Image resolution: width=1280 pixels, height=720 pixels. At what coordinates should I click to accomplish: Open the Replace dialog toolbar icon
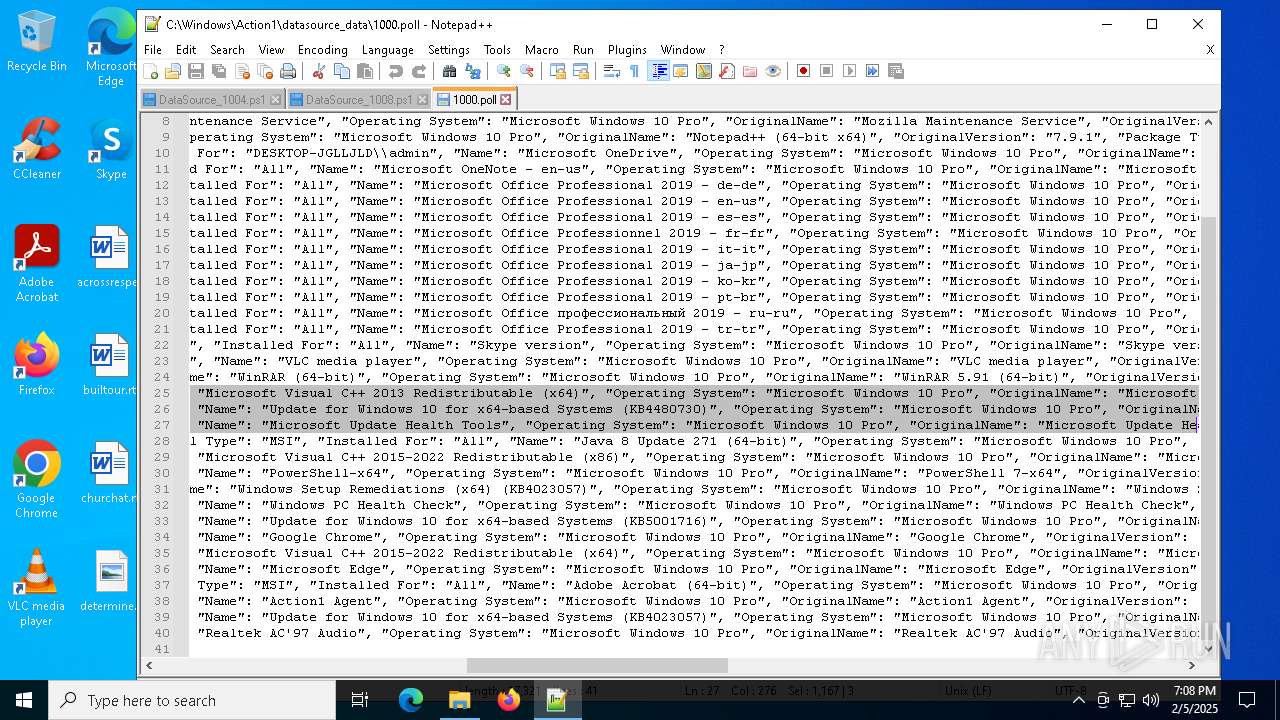tap(473, 71)
